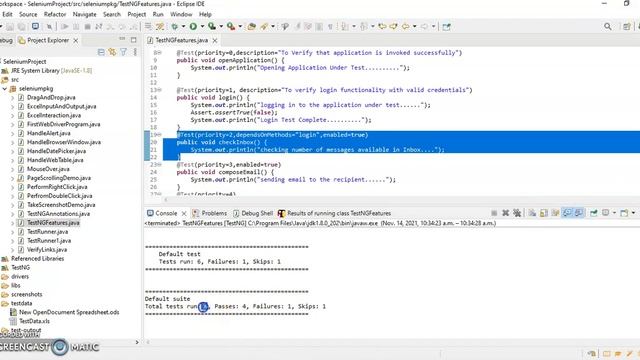The width and height of the screenshot is (640, 360).
Task: Click the Suspend debug icon
Action: coord(76,27)
